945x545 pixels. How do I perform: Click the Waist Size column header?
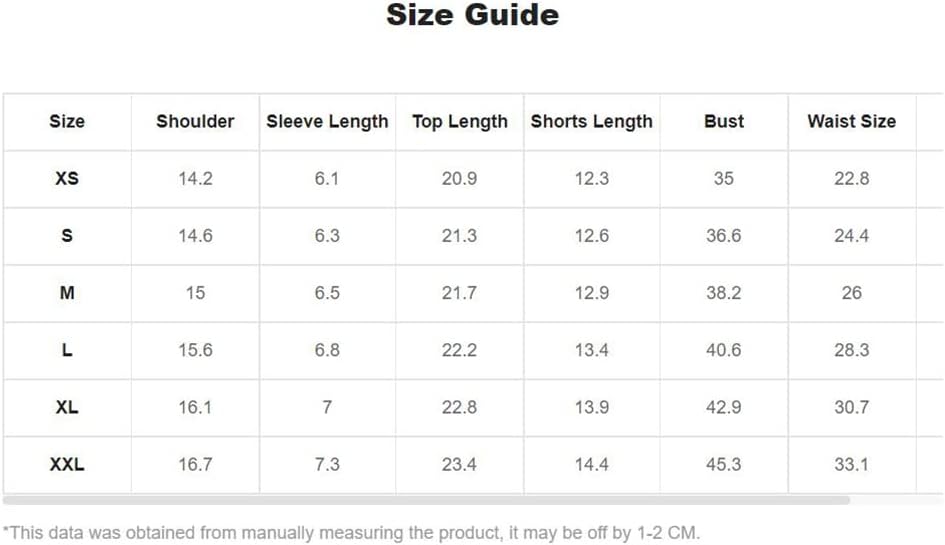pos(852,121)
